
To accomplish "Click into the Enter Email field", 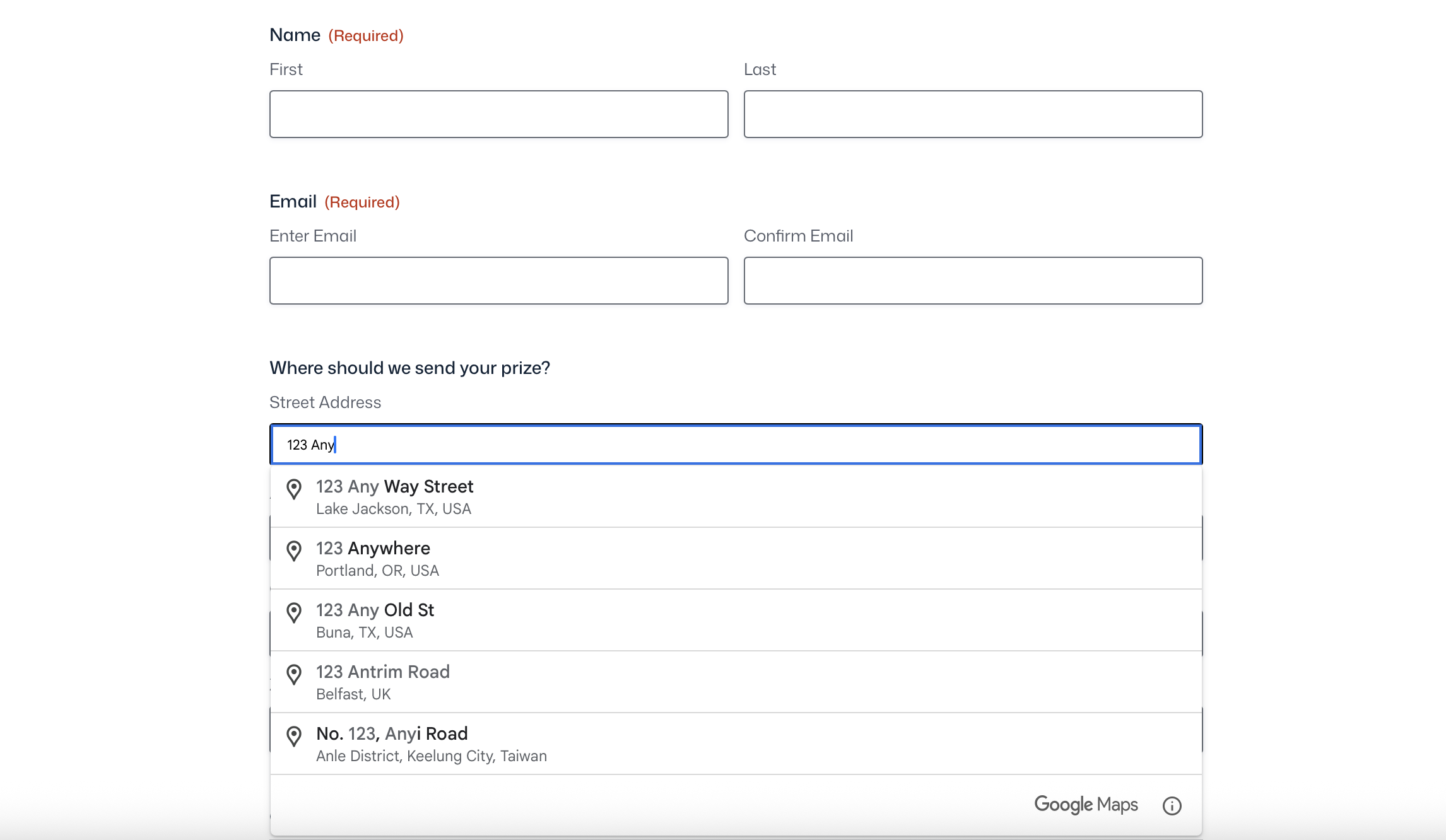I will (498, 281).
